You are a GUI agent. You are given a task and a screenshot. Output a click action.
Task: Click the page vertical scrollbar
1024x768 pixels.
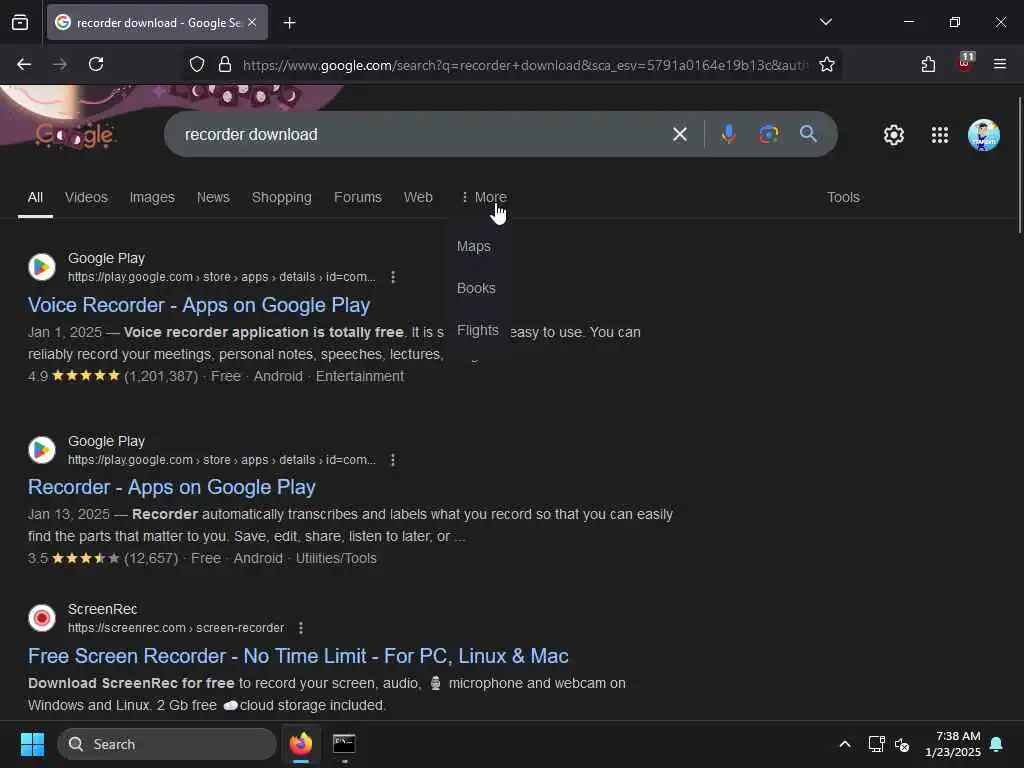point(1019,165)
